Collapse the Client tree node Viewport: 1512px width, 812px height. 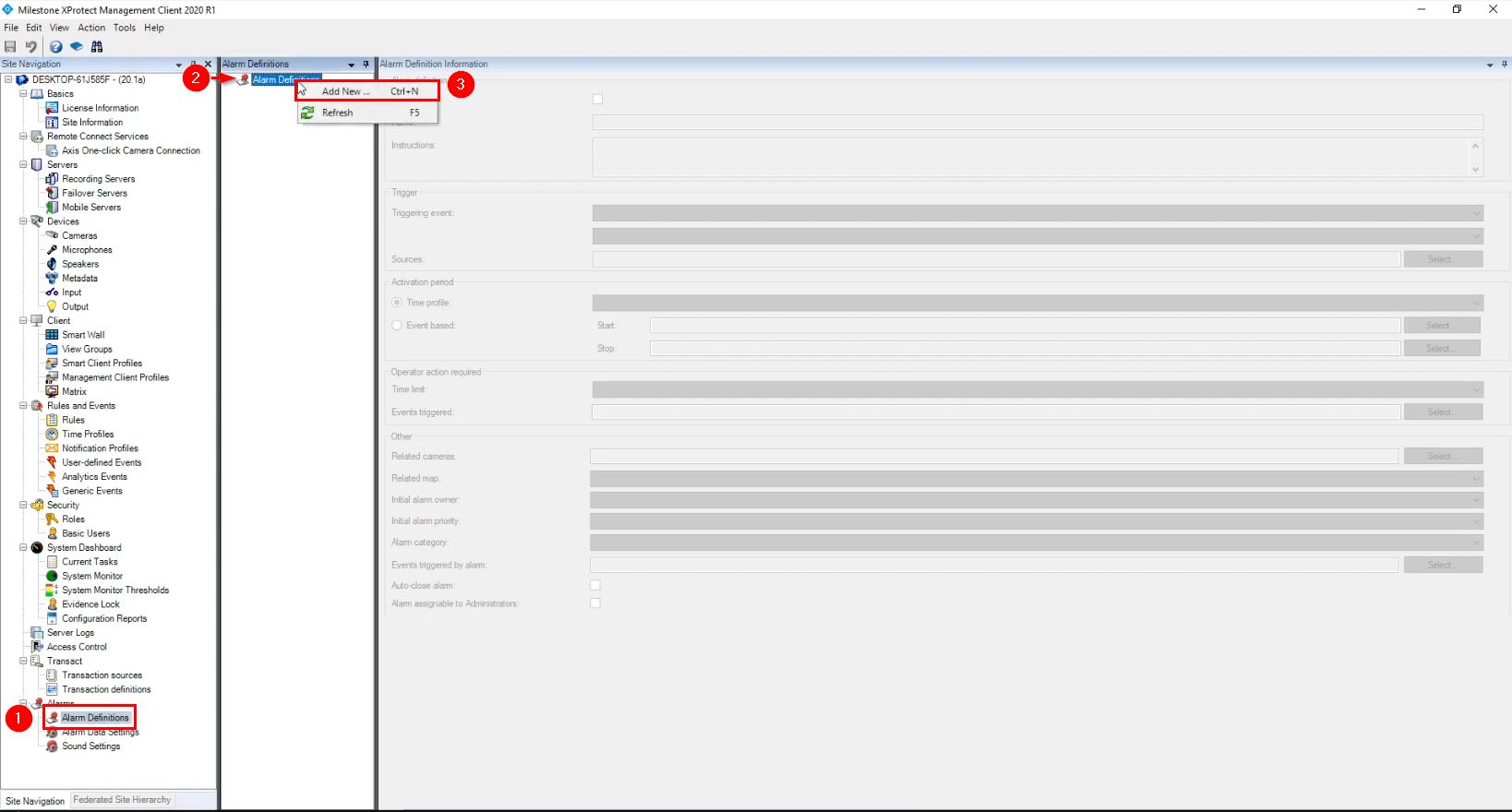coord(24,321)
